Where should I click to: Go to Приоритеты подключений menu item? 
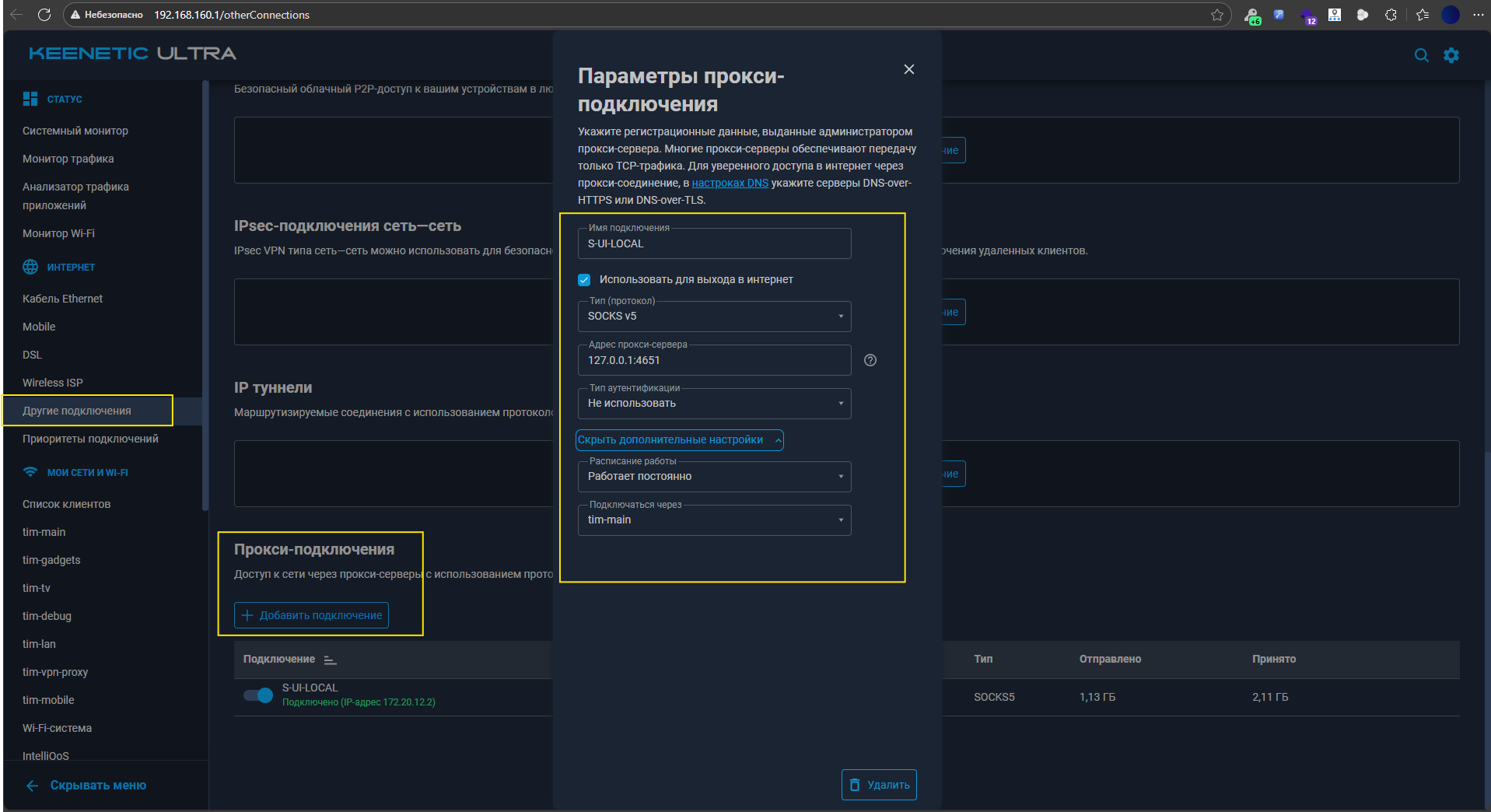pyautogui.click(x=90, y=439)
